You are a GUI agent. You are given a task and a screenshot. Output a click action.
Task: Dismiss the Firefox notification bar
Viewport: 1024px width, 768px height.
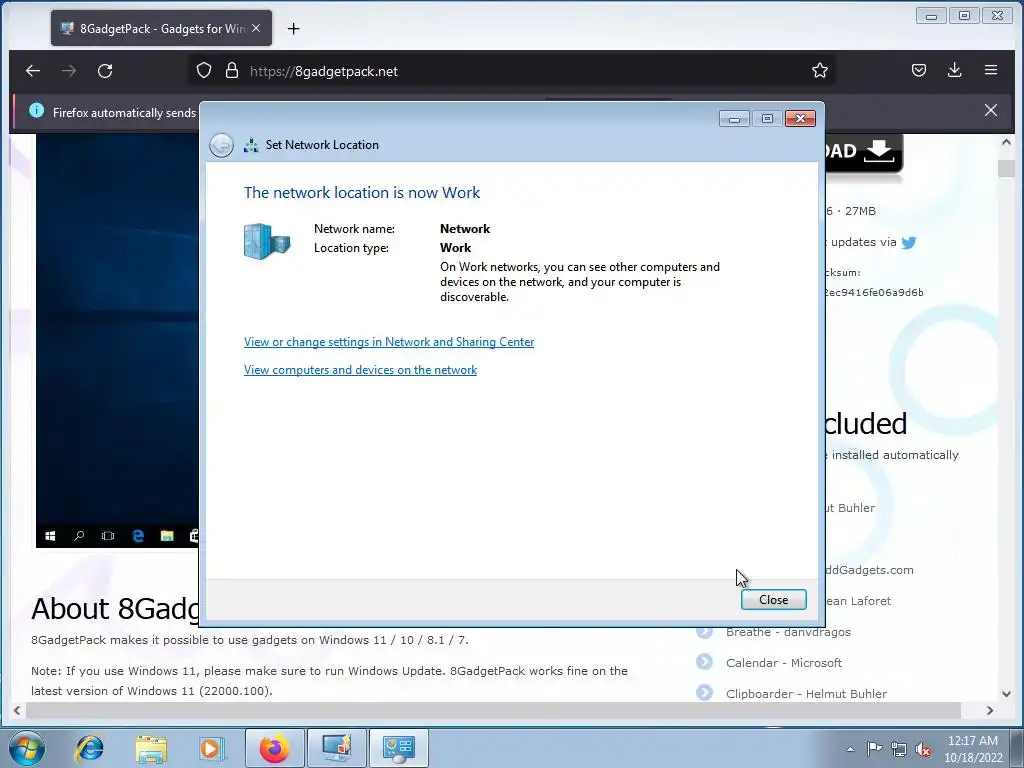pos(991,110)
